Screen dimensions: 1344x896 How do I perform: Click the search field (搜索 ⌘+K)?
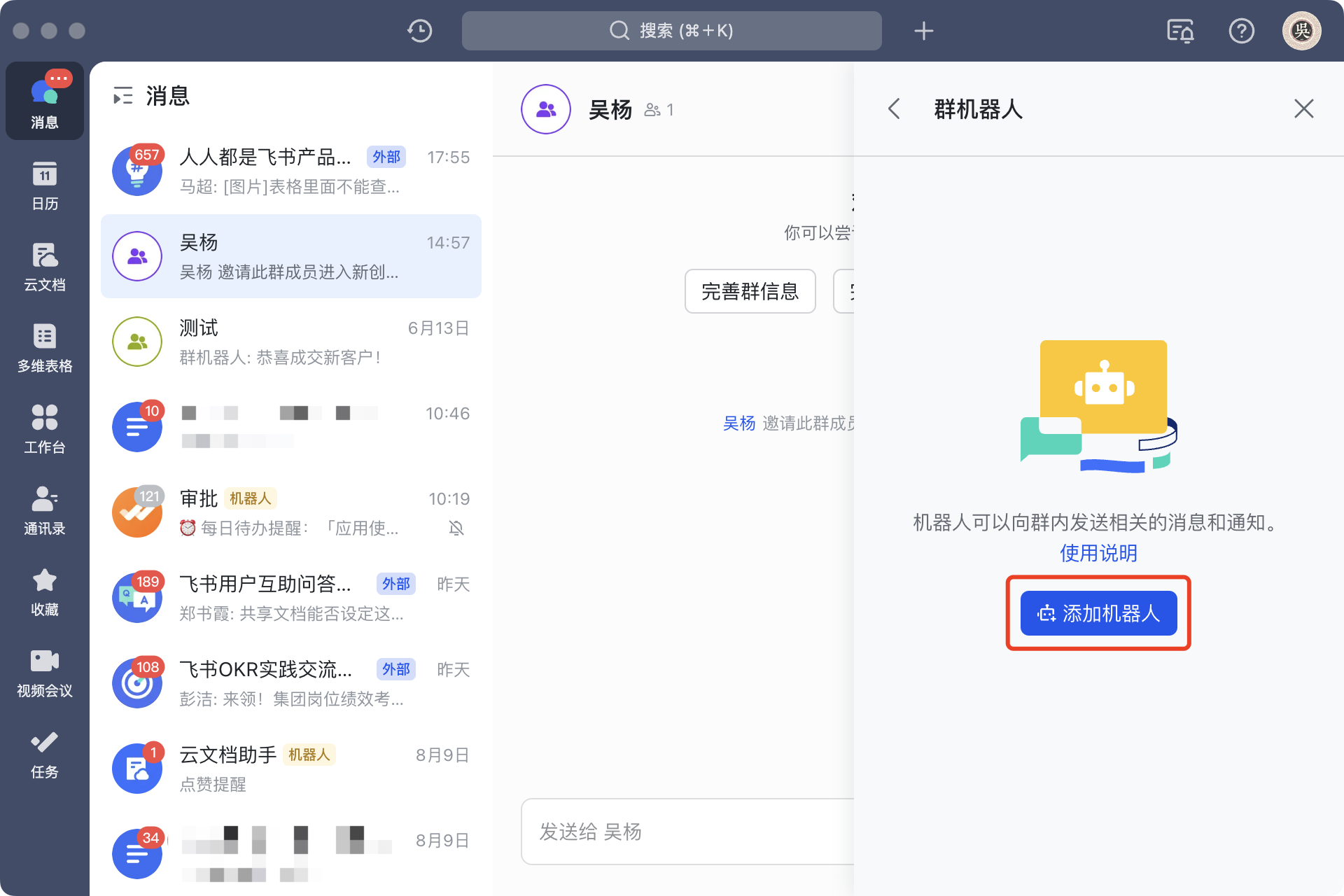point(672,31)
